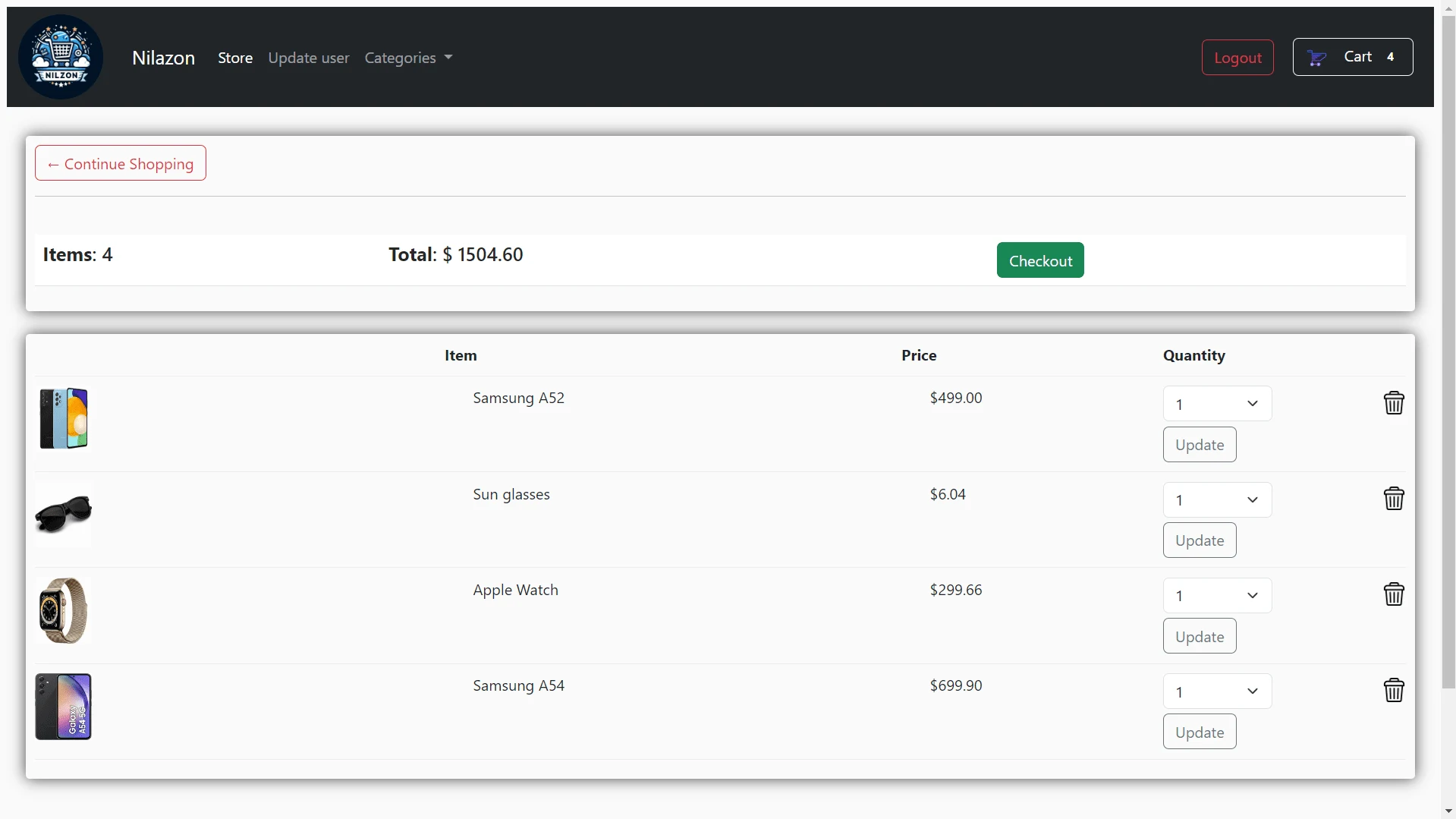Click the Samsung A52 item name
1456x819 pixels.
click(x=518, y=398)
